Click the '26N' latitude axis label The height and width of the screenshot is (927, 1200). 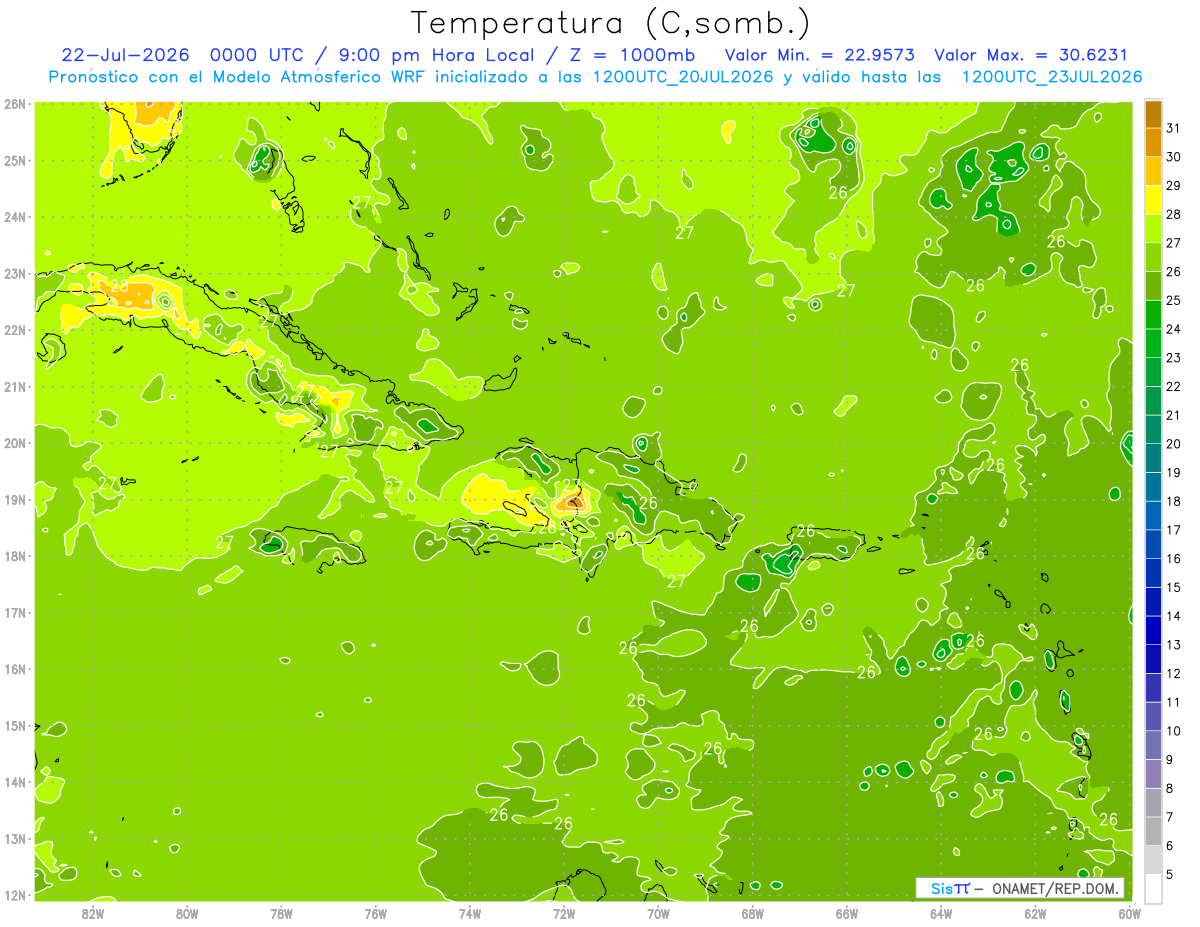(15, 104)
